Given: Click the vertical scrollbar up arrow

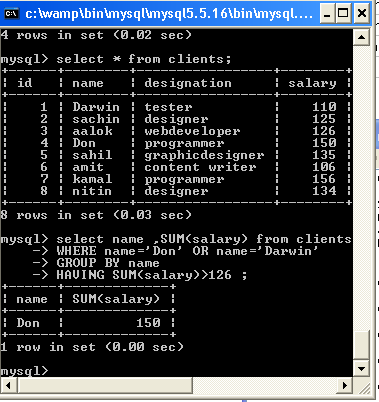Looking at the screenshot, I should click(x=361, y=37).
